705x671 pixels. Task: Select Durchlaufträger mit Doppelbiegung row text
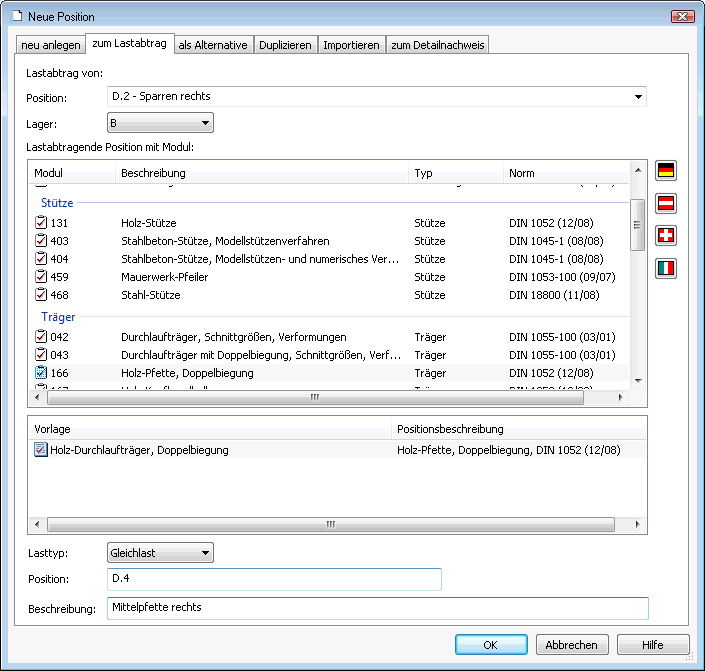261,355
